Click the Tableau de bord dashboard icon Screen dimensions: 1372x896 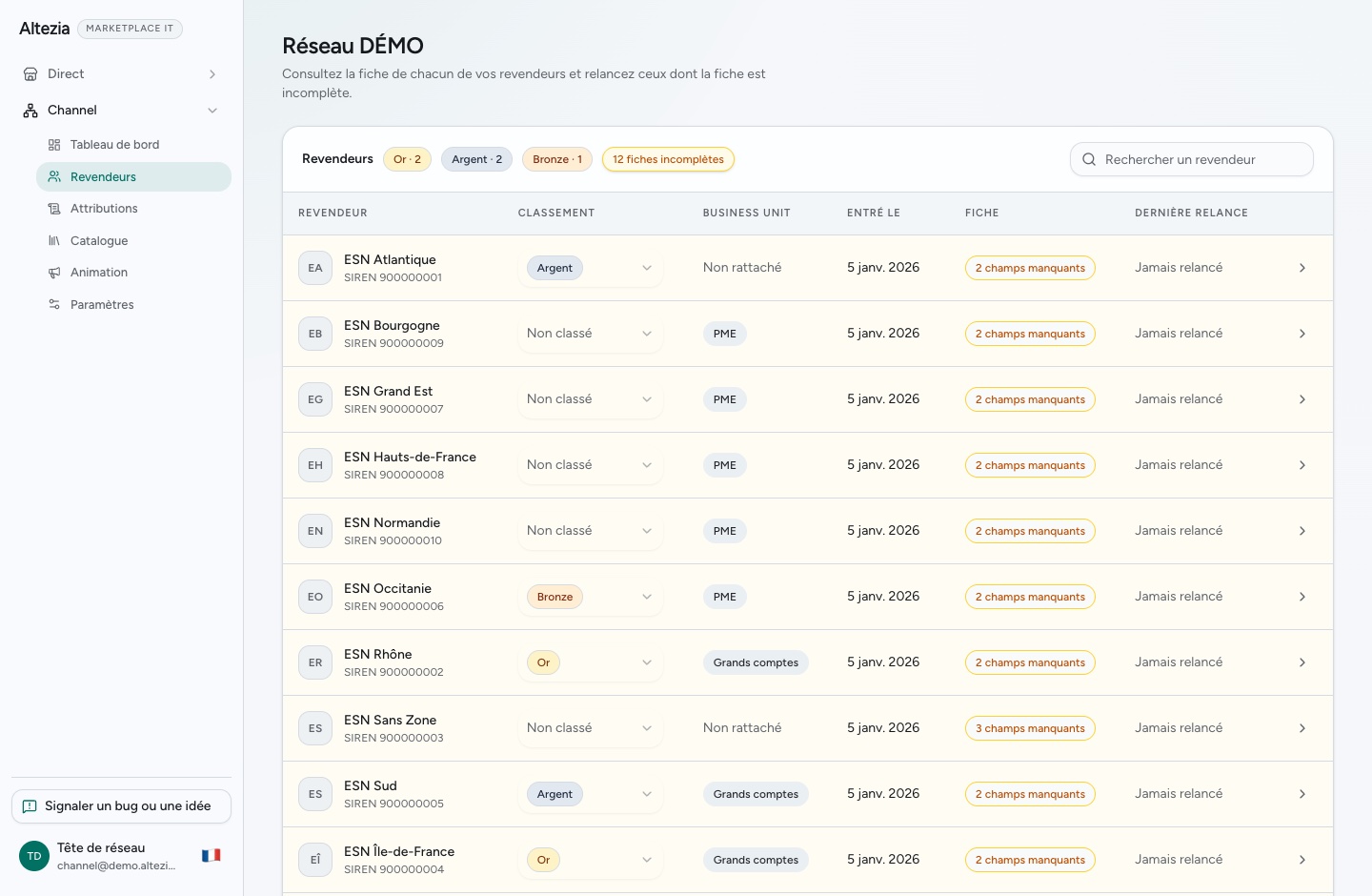(x=54, y=145)
